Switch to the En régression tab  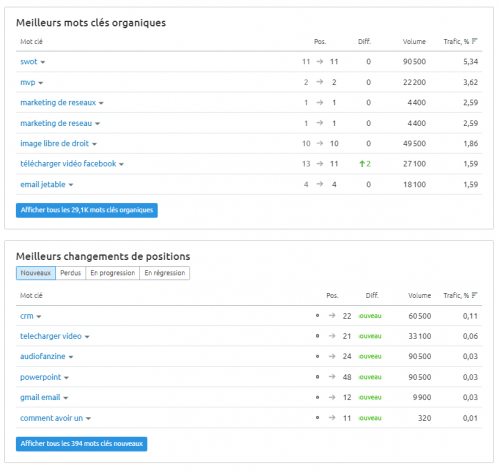pos(165,273)
